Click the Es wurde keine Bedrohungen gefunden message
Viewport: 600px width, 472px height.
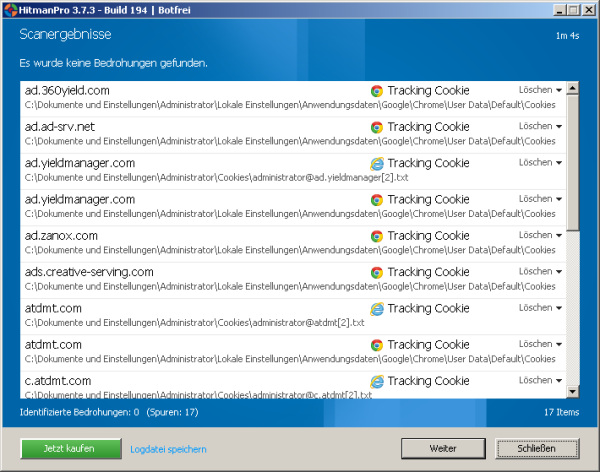[x=114, y=63]
